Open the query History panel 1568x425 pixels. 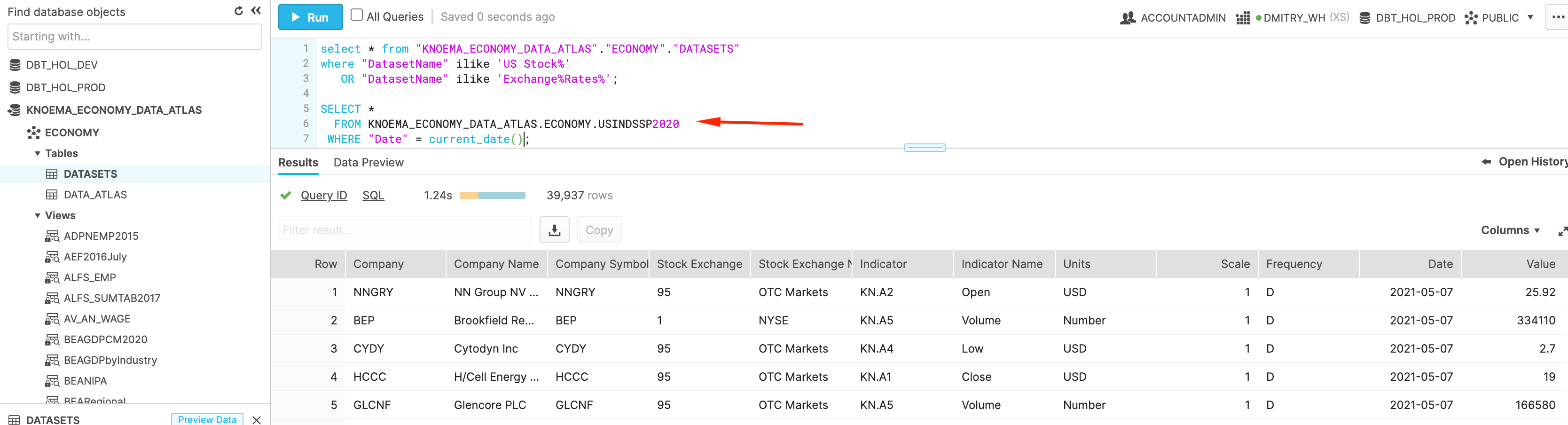click(x=1524, y=161)
